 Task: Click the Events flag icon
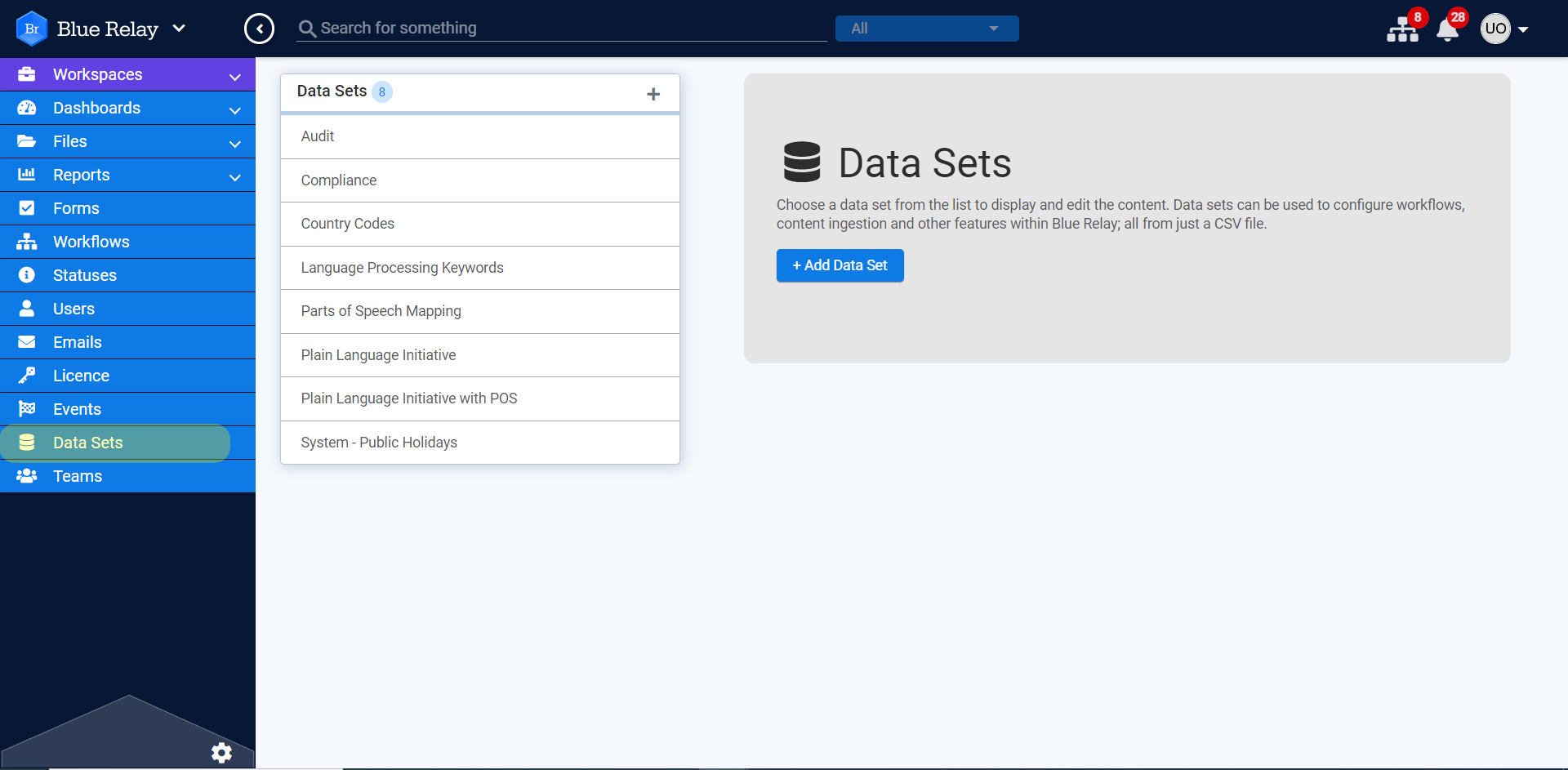tap(27, 409)
